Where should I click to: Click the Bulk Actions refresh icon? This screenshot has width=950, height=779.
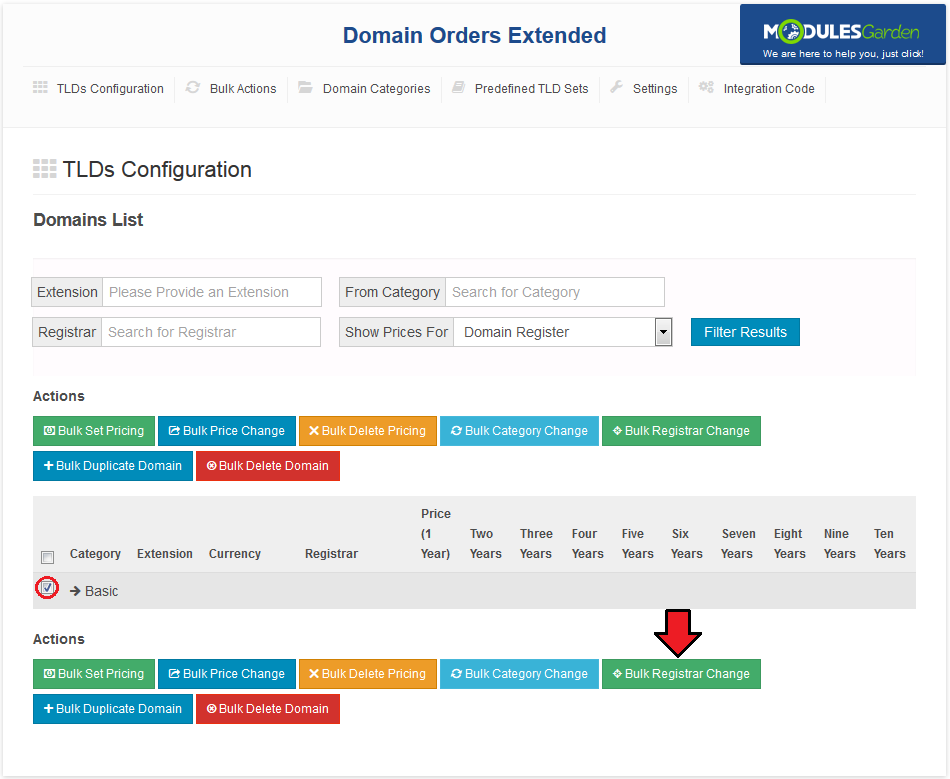pos(193,87)
